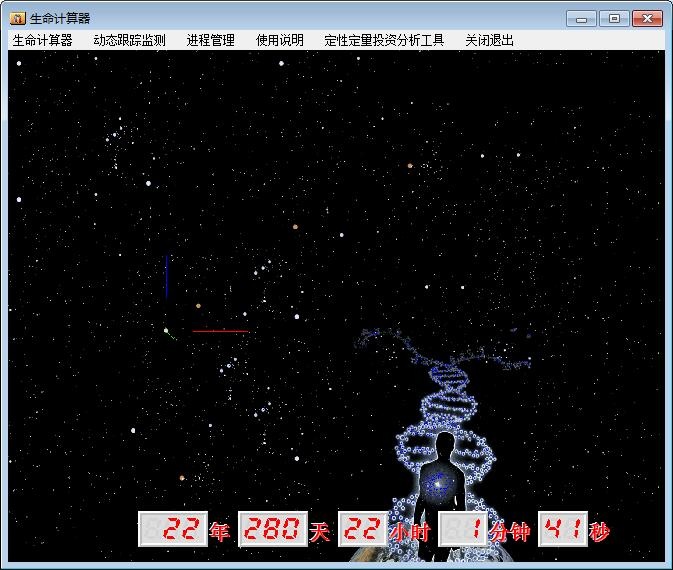Click the minutes counter showing 1
Viewport: 673px width, 570px height.
click(x=463, y=529)
